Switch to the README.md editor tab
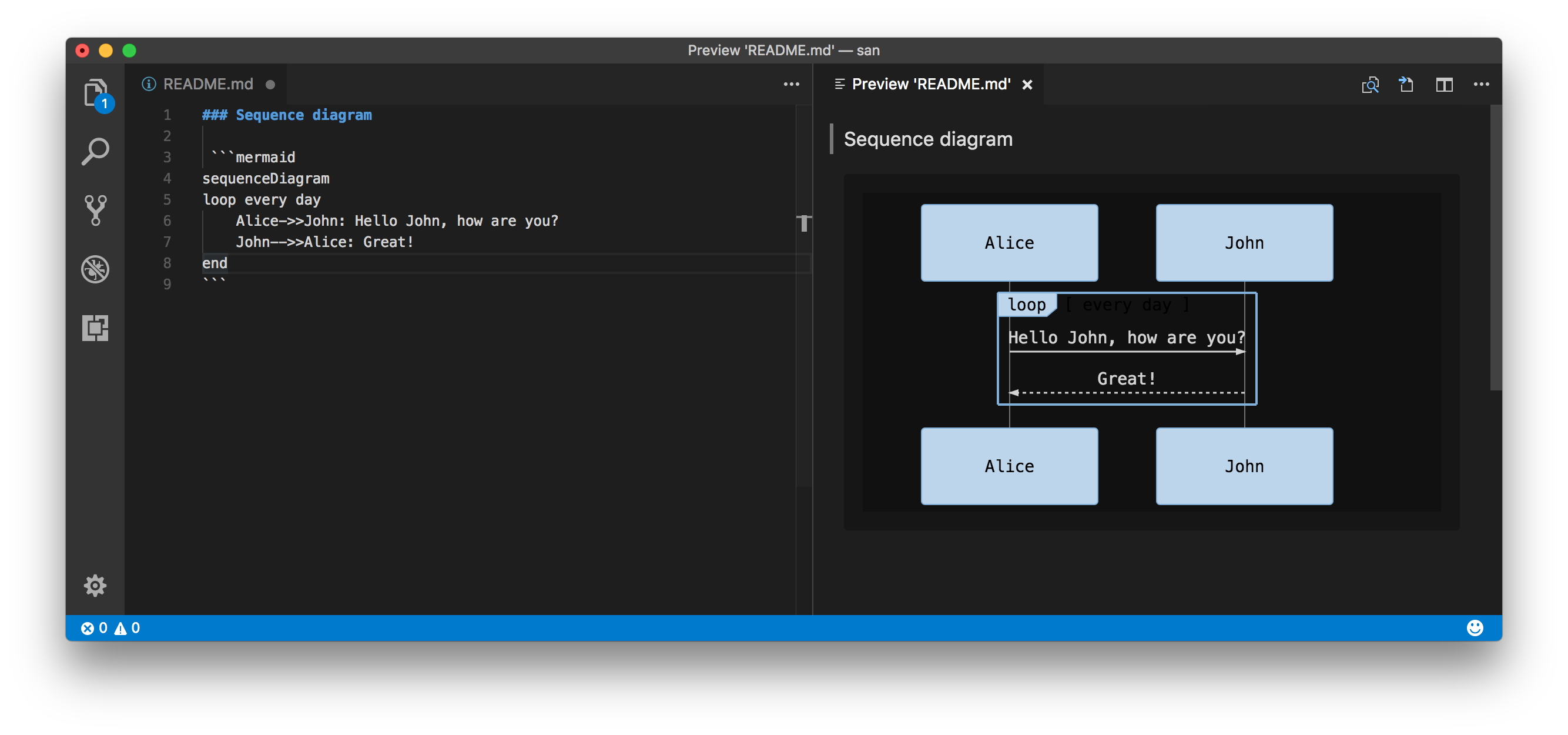 [207, 84]
